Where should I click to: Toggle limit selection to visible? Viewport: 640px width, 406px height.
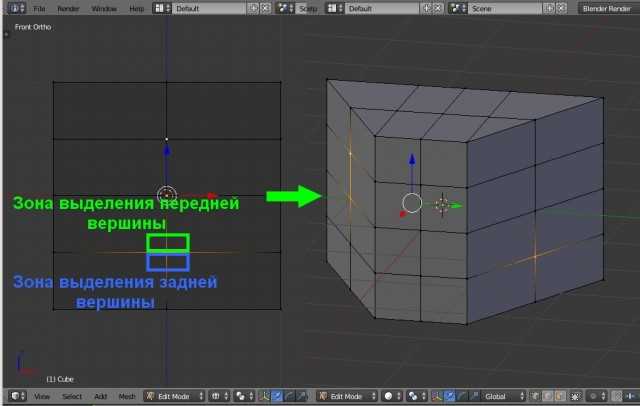tap(576, 396)
